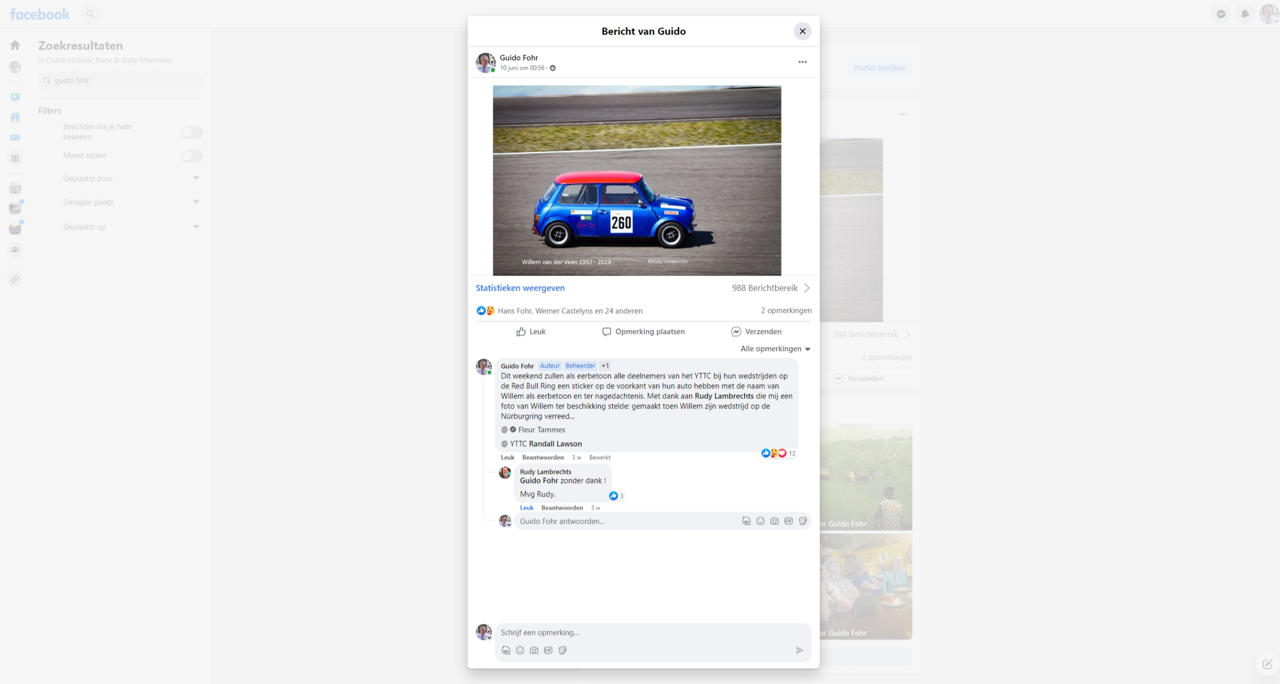This screenshot has height=684, width=1280.
Task: Open Guido Fohr's profile picture in the post header
Action: coord(485,62)
